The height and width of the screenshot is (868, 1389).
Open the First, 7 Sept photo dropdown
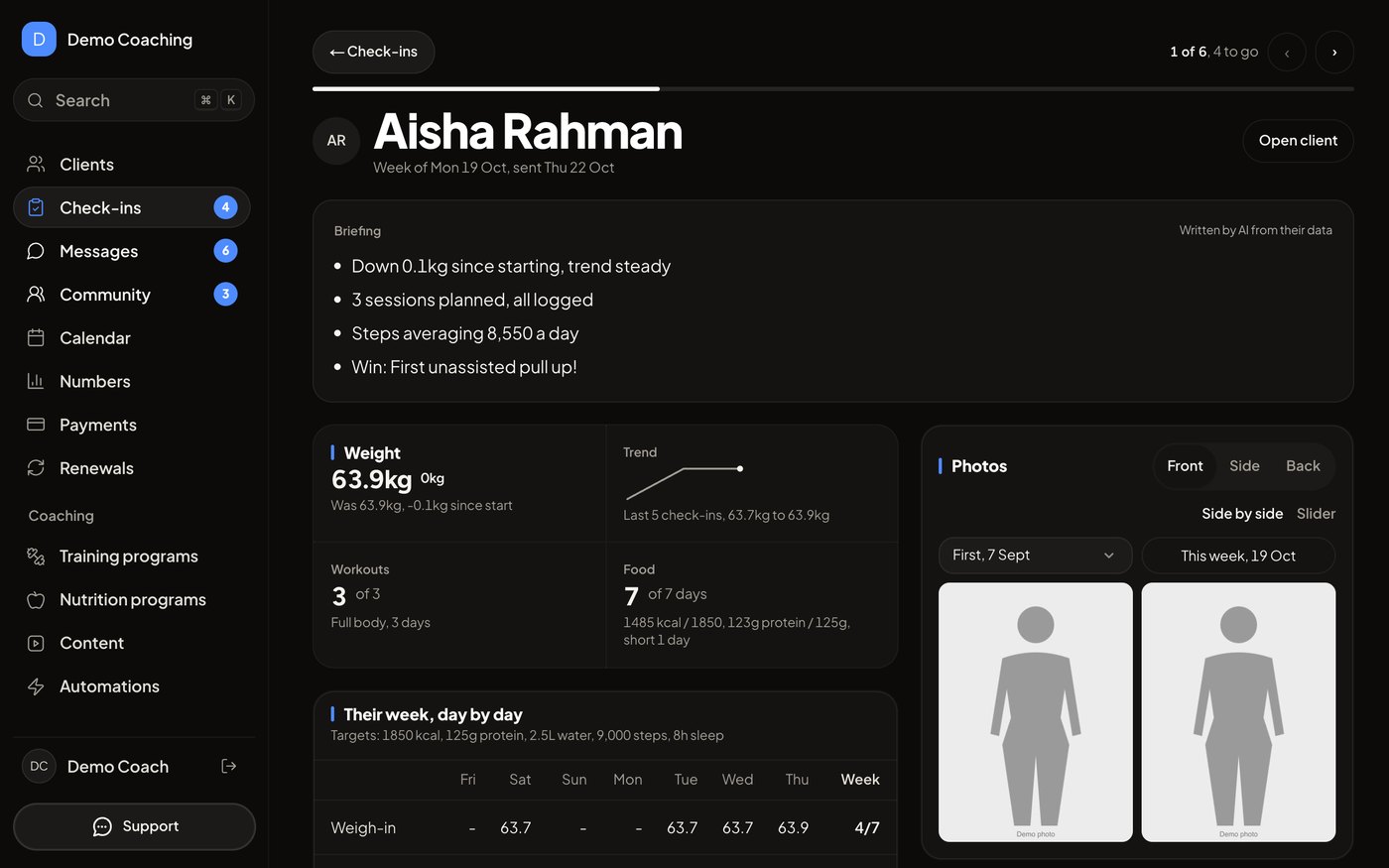pos(1035,556)
